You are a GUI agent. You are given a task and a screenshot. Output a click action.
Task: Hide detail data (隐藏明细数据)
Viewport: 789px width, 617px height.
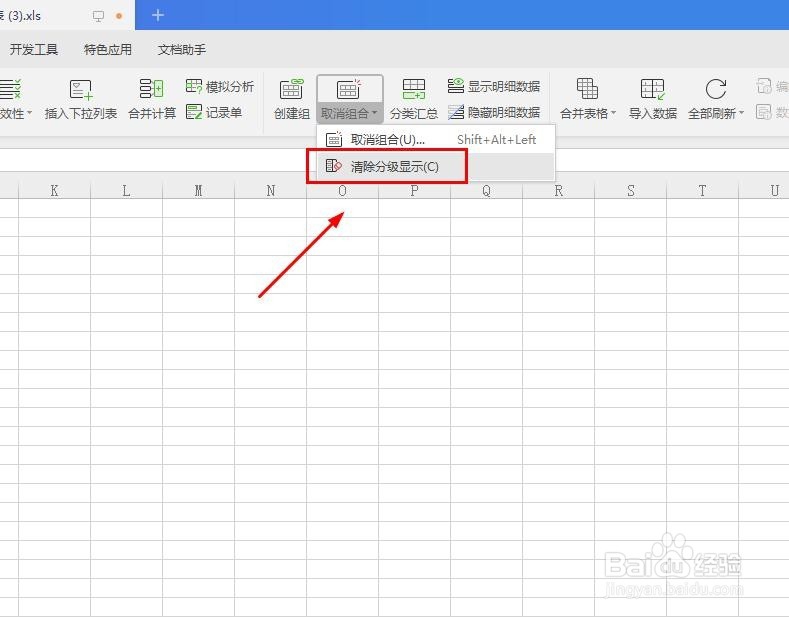coord(494,112)
